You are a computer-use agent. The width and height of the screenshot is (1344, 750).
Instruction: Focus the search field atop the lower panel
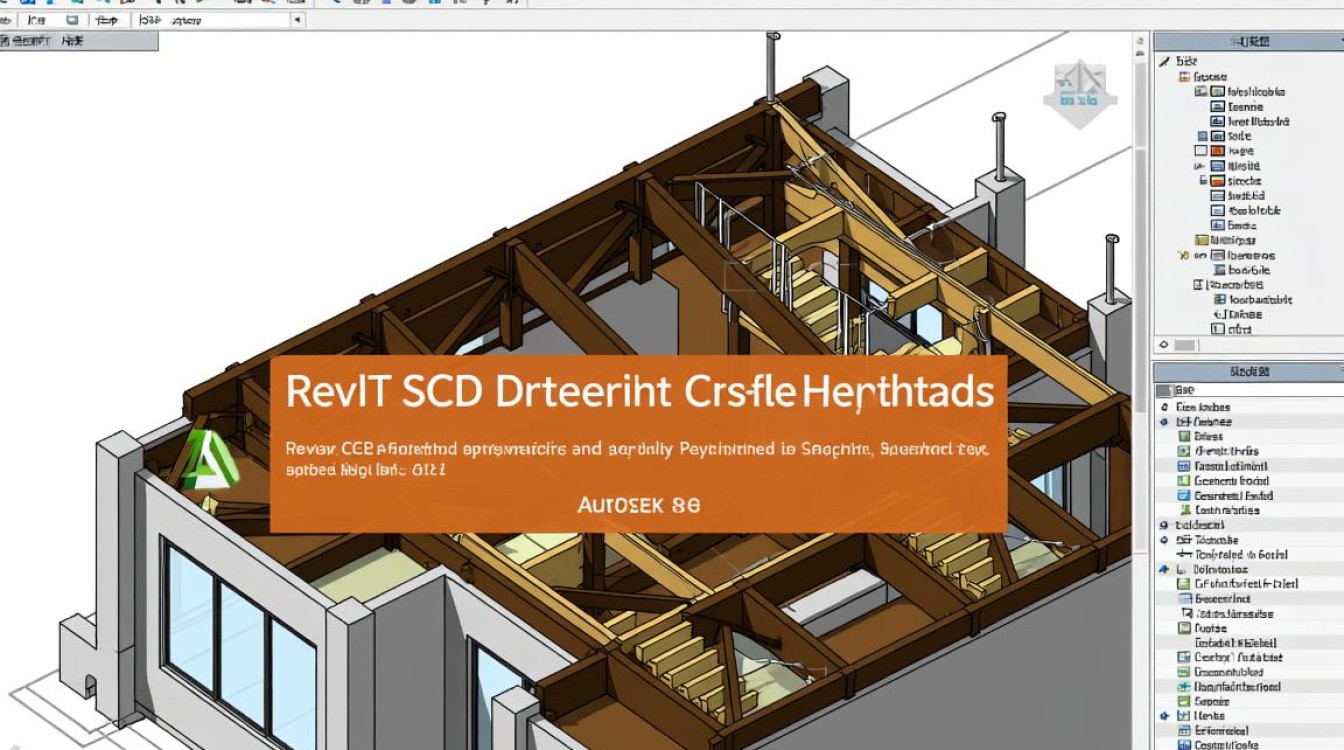click(x=1248, y=389)
